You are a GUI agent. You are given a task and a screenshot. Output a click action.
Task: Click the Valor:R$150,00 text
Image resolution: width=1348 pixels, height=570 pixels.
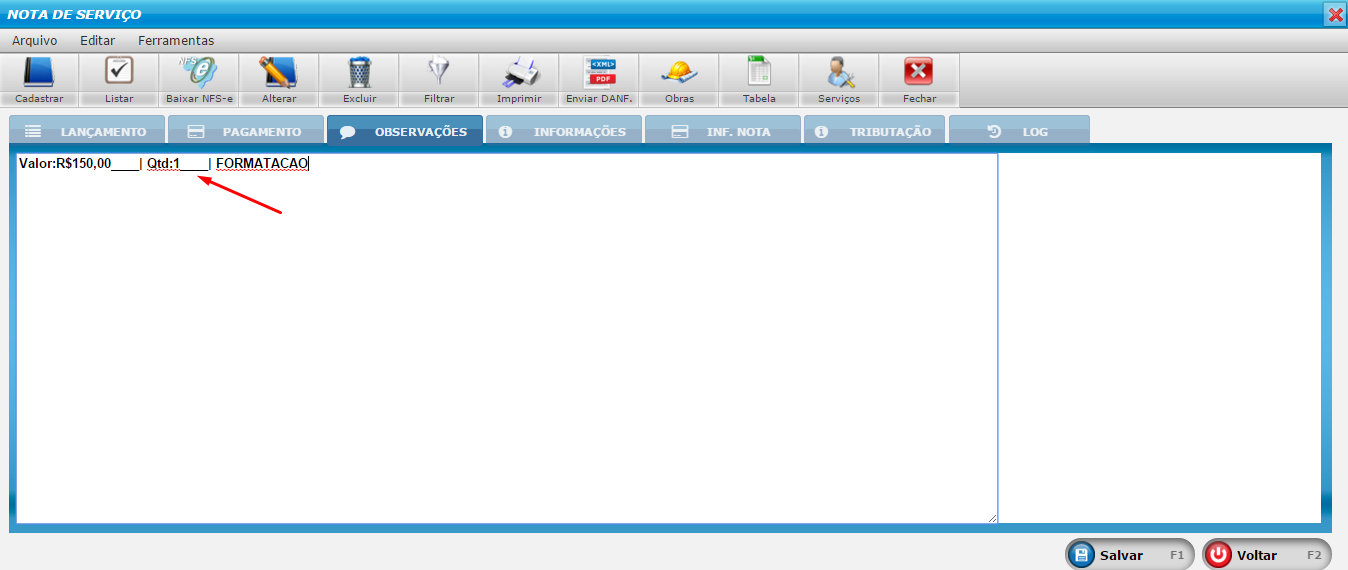(x=65, y=163)
